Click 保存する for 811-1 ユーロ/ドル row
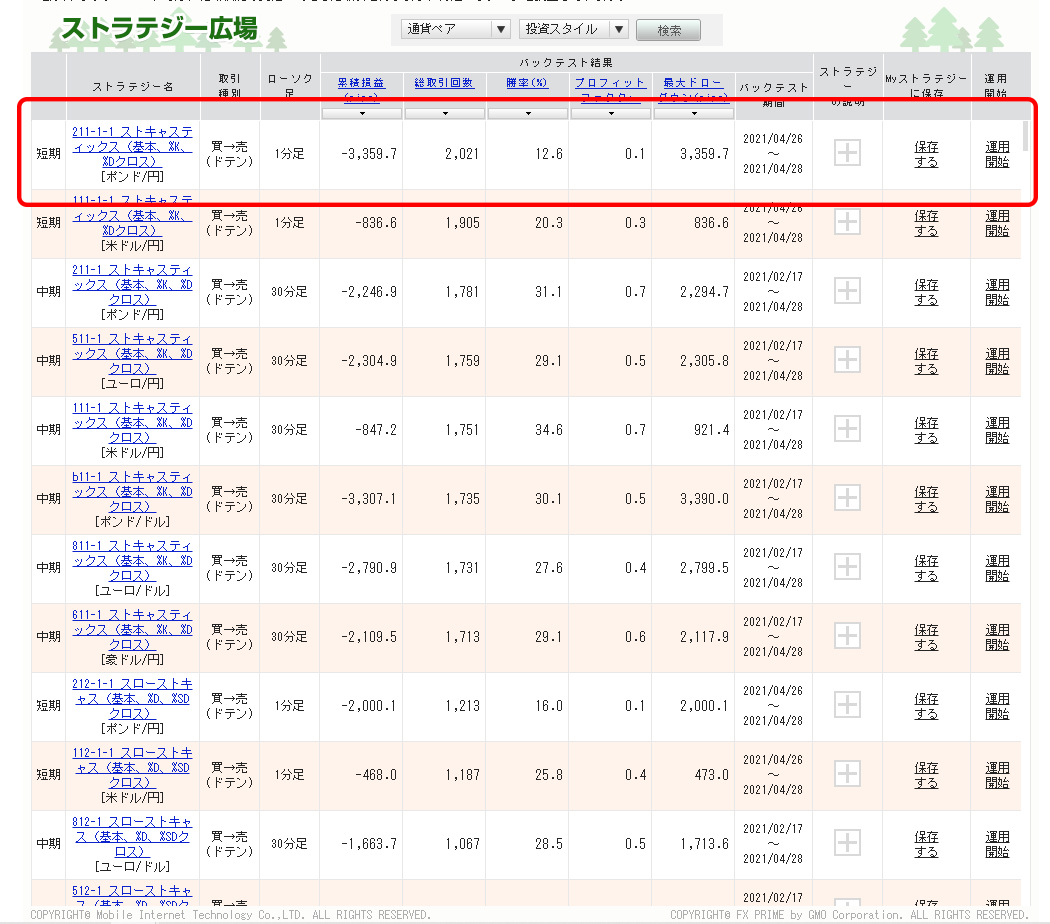Screen dimensions: 1050x924 point(926,568)
